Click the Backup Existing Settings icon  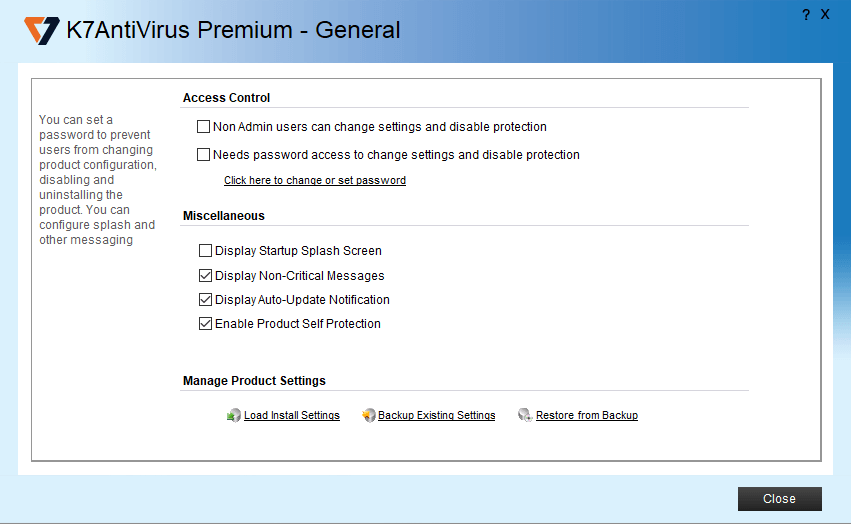click(368, 416)
